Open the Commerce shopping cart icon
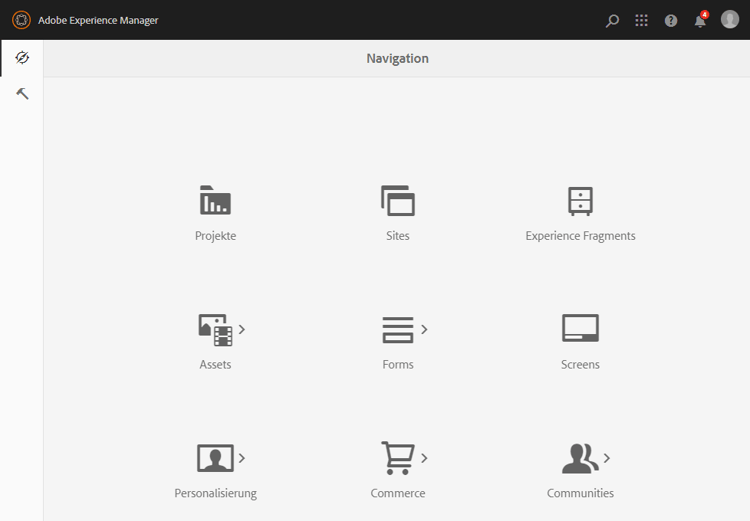Viewport: 750px width, 521px height. pyautogui.click(x=397, y=458)
